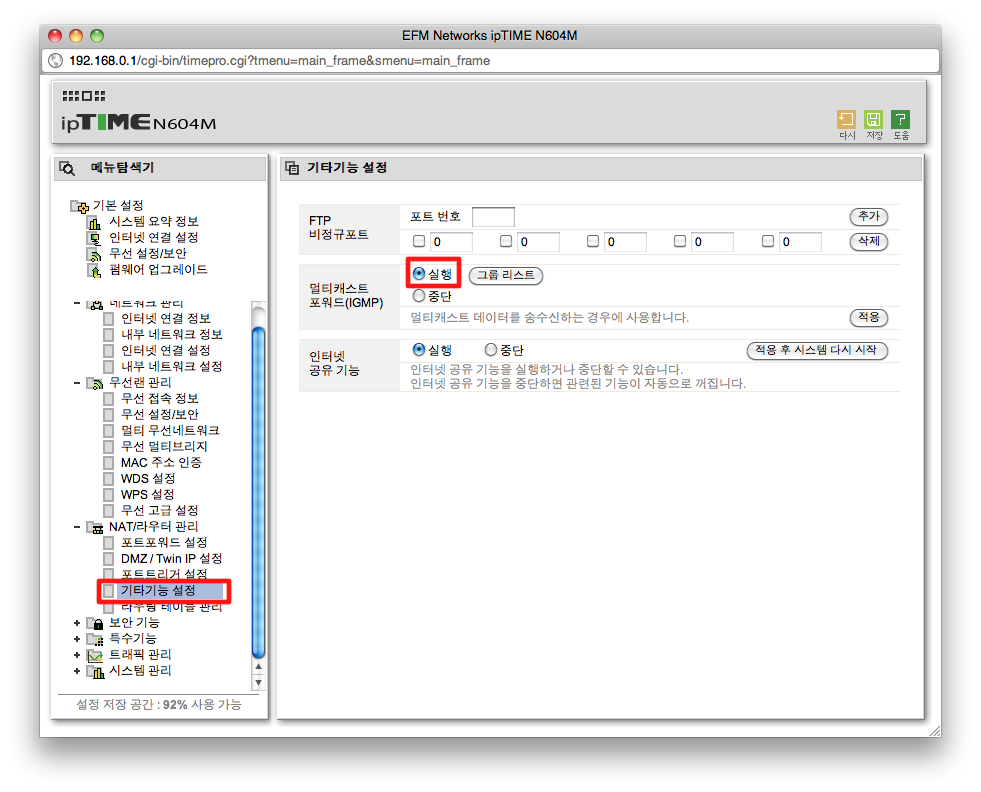Click the 추가 button

click(868, 216)
